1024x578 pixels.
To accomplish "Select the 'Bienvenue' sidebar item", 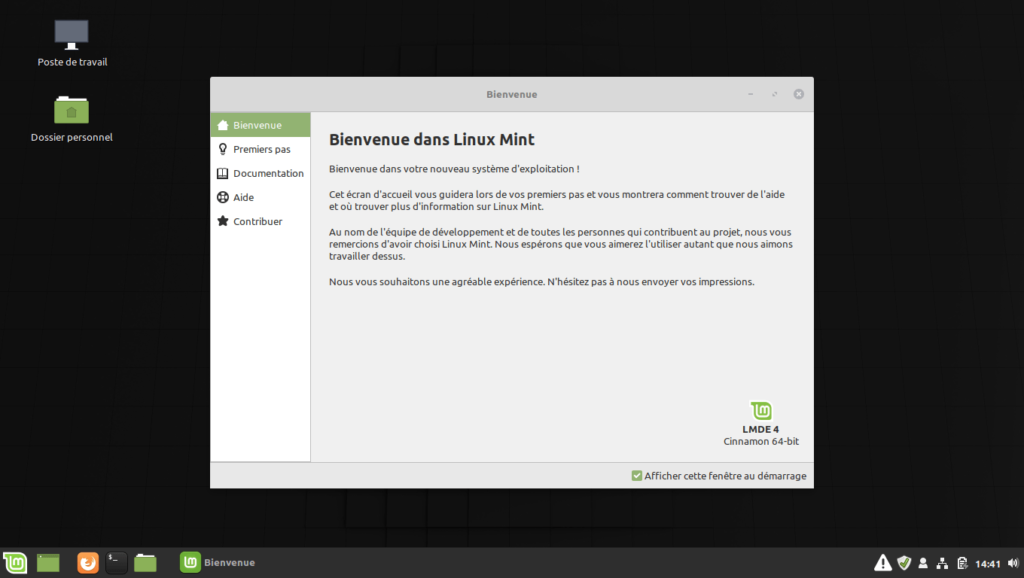I will click(x=257, y=125).
